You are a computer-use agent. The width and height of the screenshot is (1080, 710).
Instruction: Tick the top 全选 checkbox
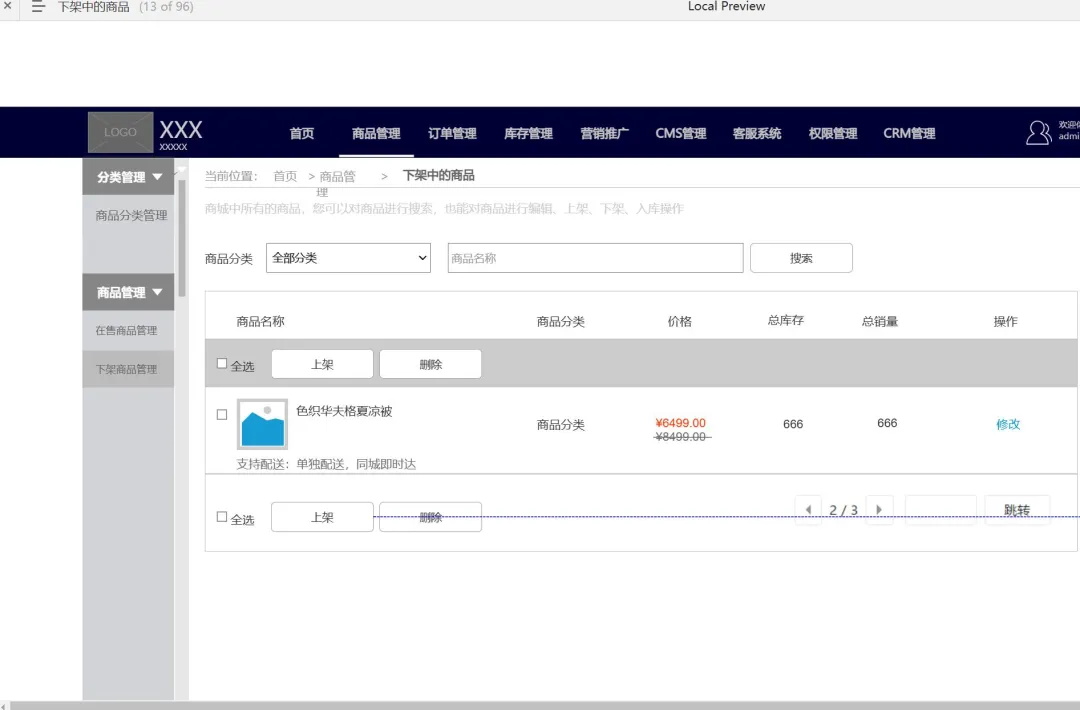[222, 364]
